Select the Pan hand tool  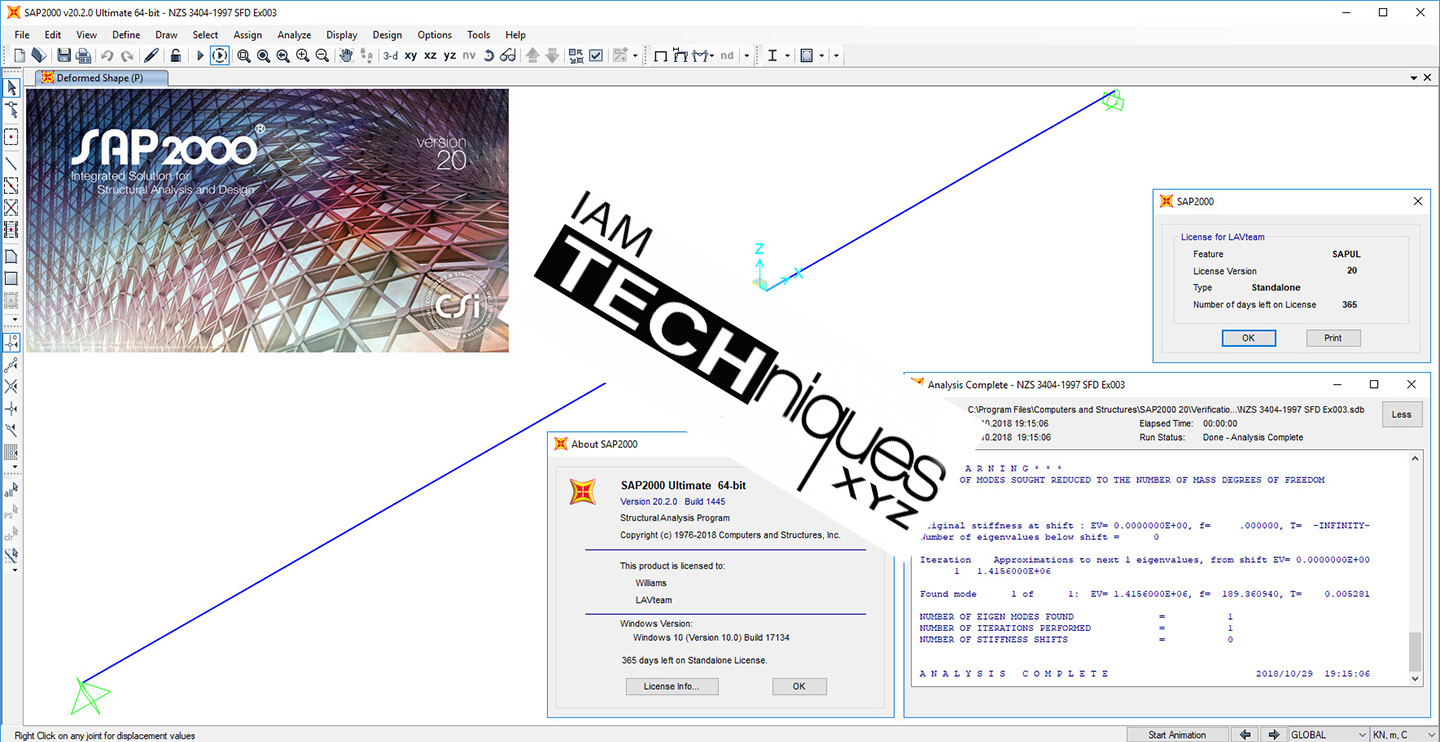pyautogui.click(x=346, y=56)
